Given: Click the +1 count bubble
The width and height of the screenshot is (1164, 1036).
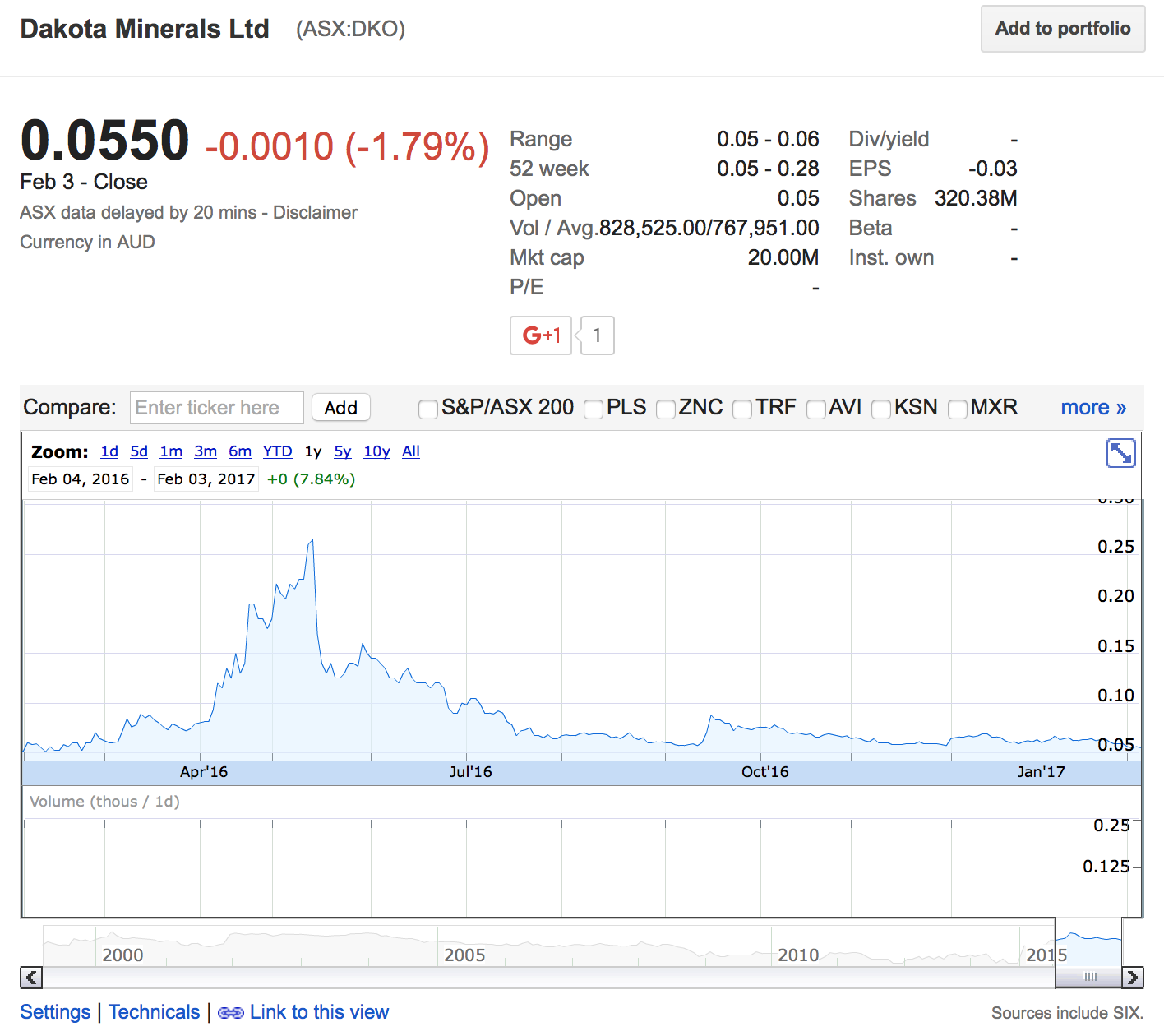Looking at the screenshot, I should tap(598, 335).
